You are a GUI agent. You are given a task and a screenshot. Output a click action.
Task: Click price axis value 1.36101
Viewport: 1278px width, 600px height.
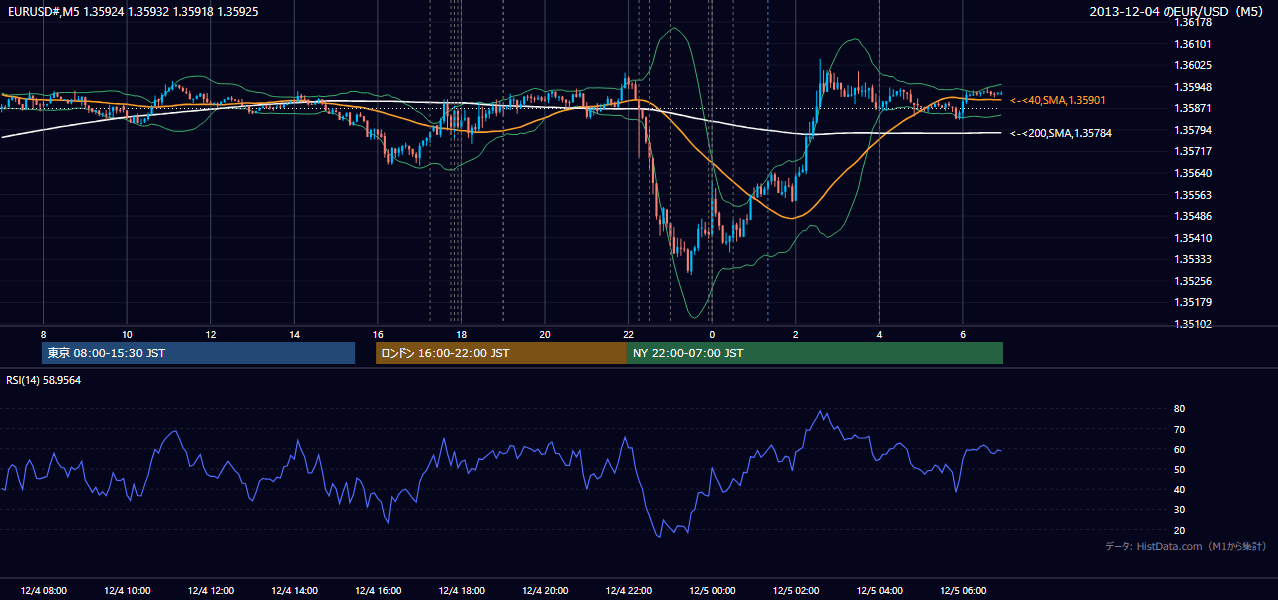tap(1195, 44)
